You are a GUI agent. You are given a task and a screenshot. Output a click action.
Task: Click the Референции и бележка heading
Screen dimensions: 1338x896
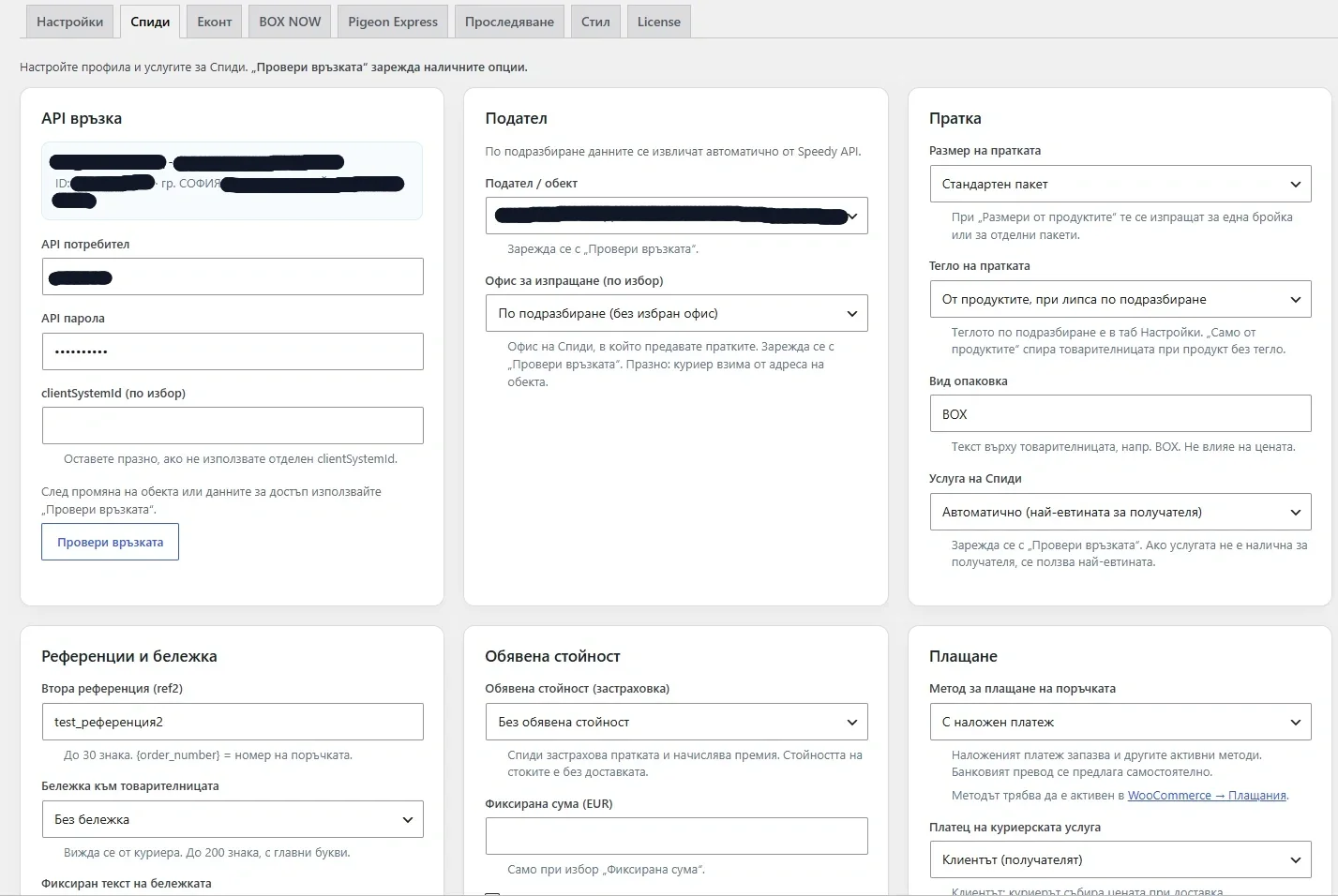pos(129,656)
